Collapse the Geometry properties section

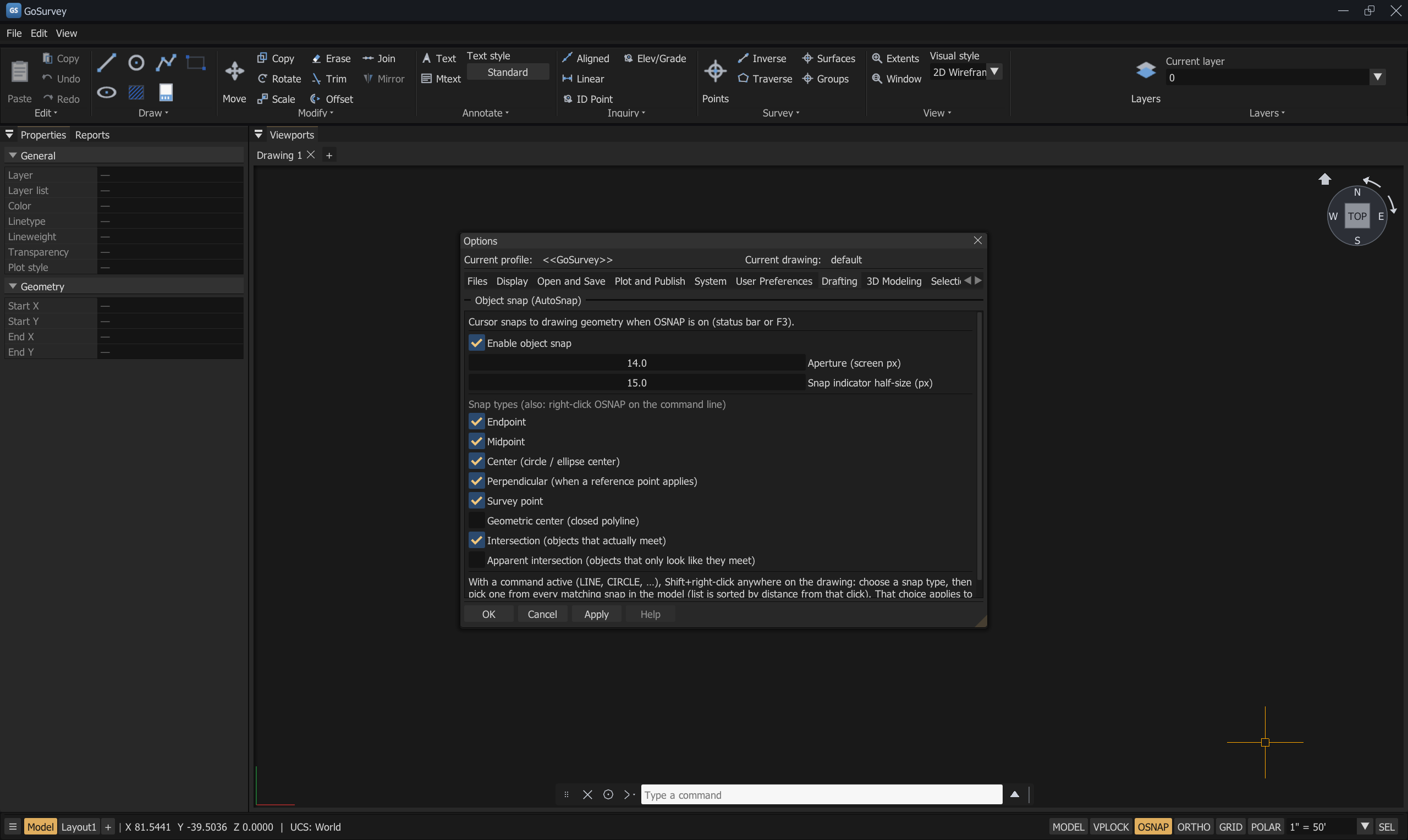tap(13, 286)
